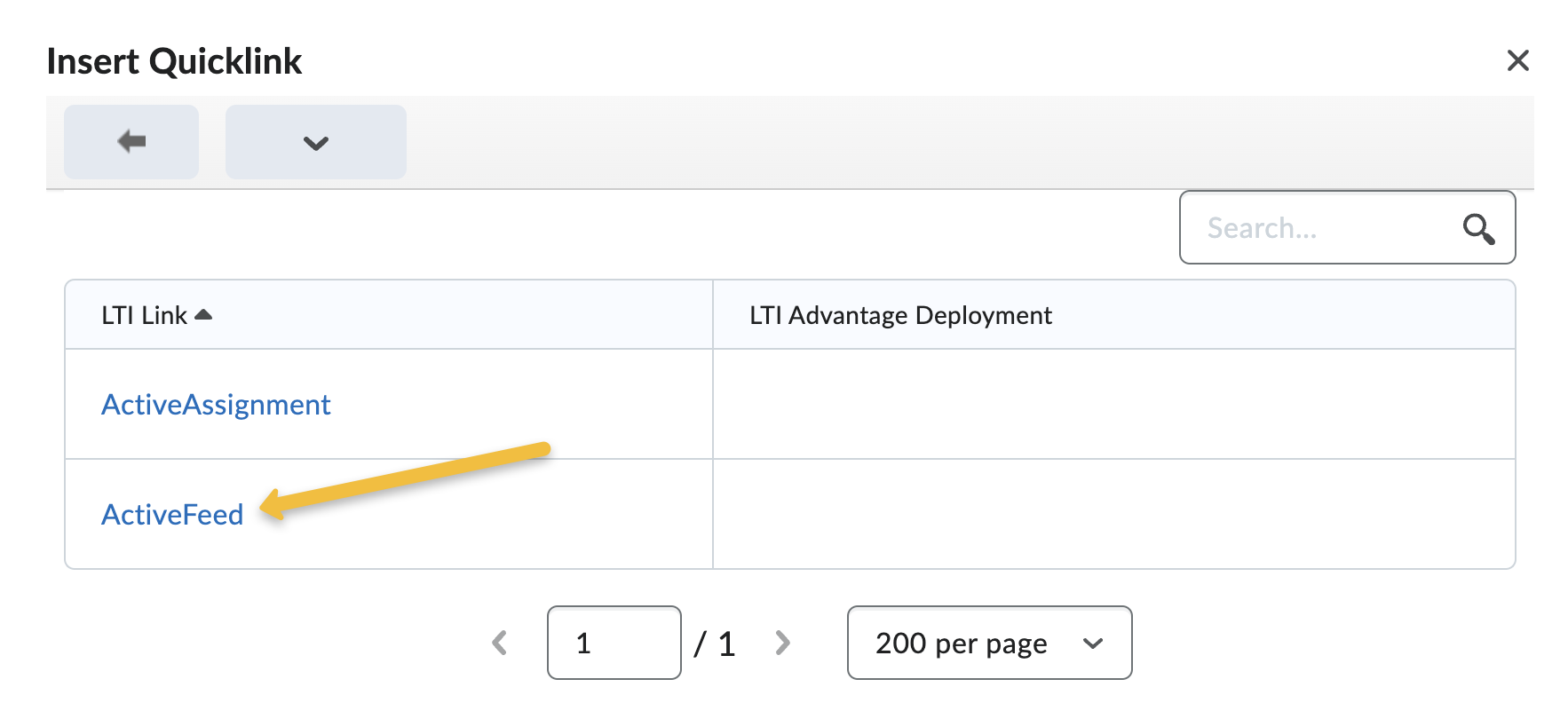Viewport: 1568px width, 703px height.
Task: Select the ActiveFeed link
Action: [172, 515]
